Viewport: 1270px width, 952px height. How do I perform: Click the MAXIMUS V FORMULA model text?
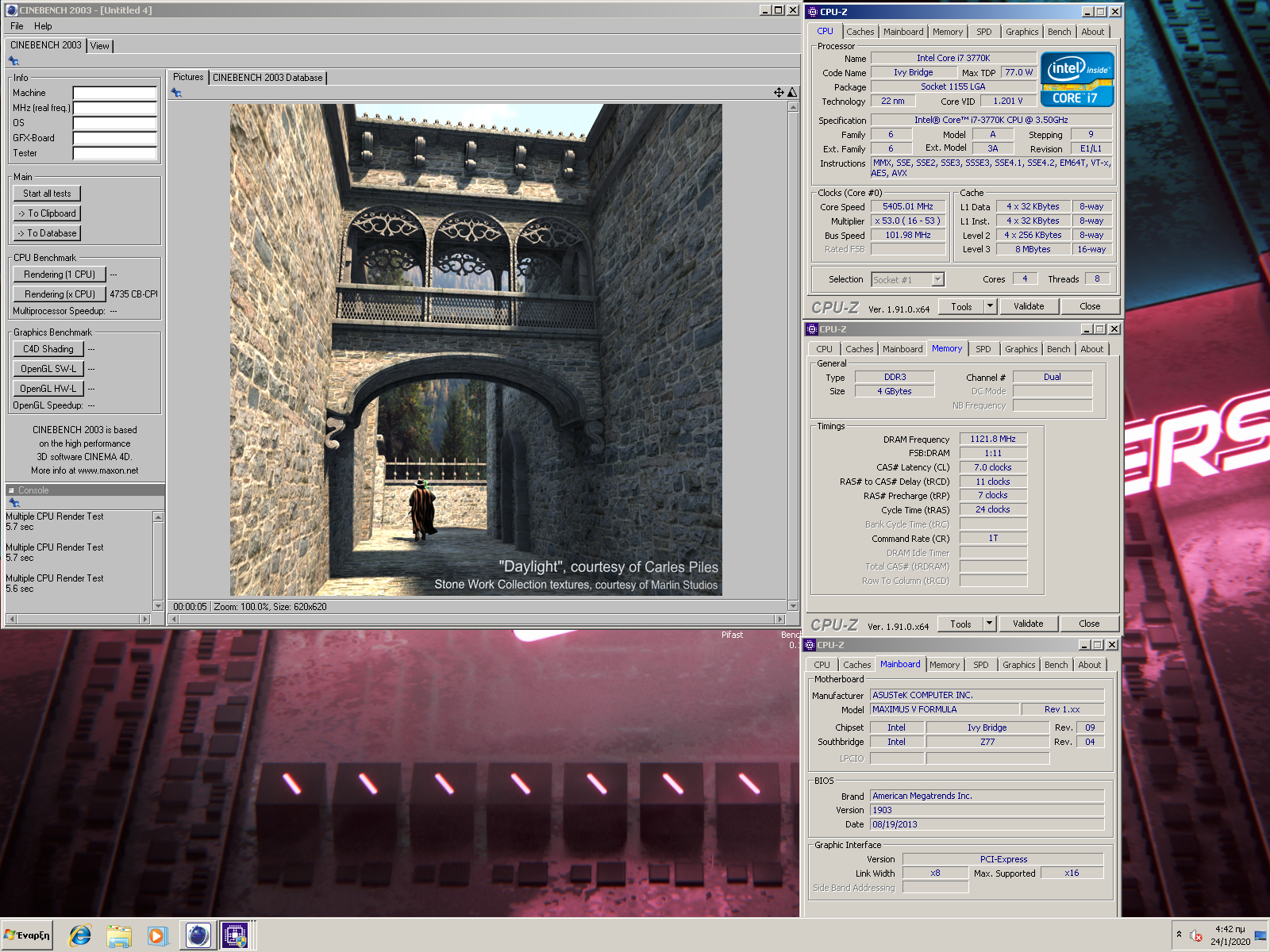point(914,709)
